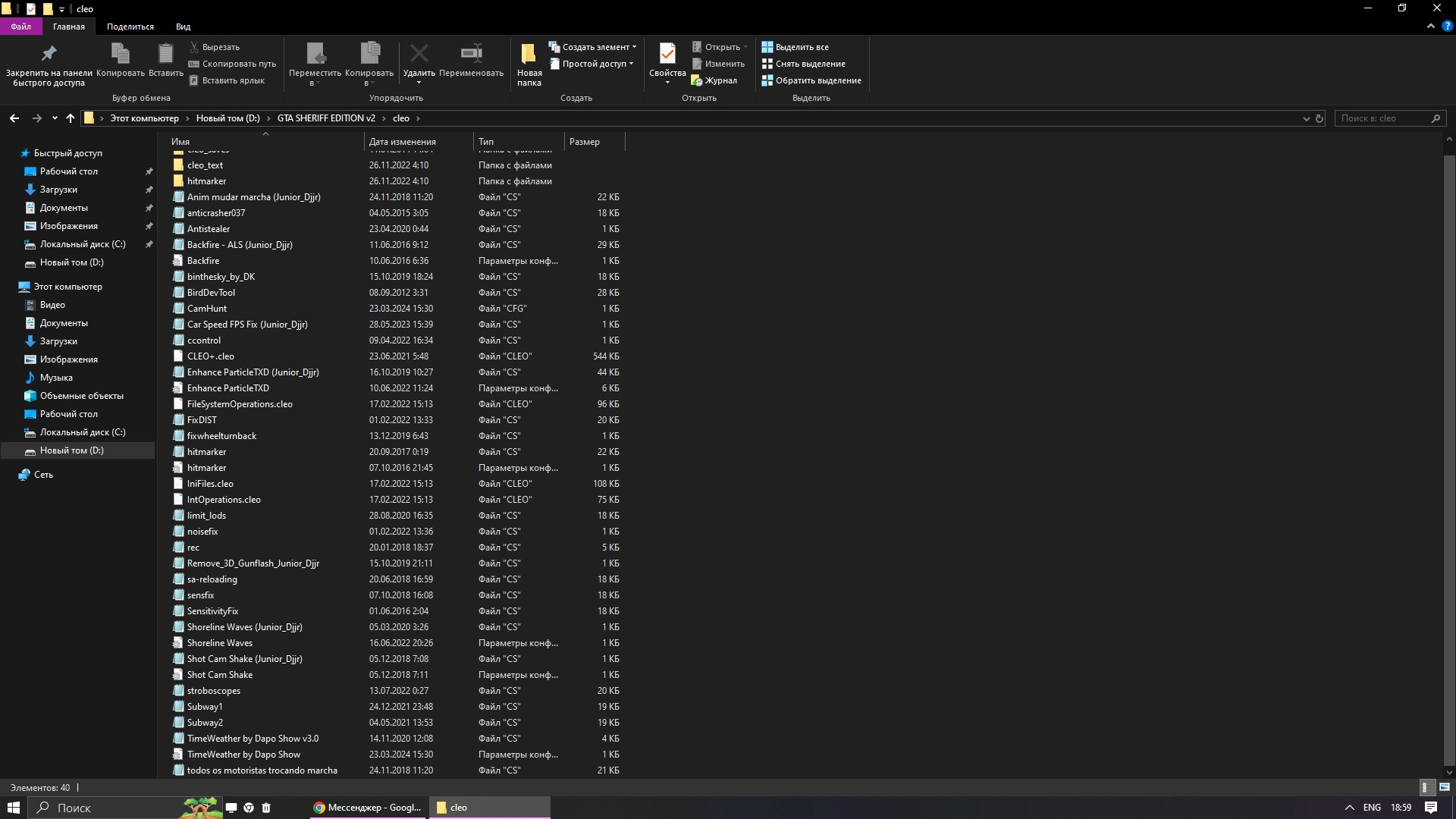
Task: Create a New folder (Новая папка)
Action: tap(529, 64)
